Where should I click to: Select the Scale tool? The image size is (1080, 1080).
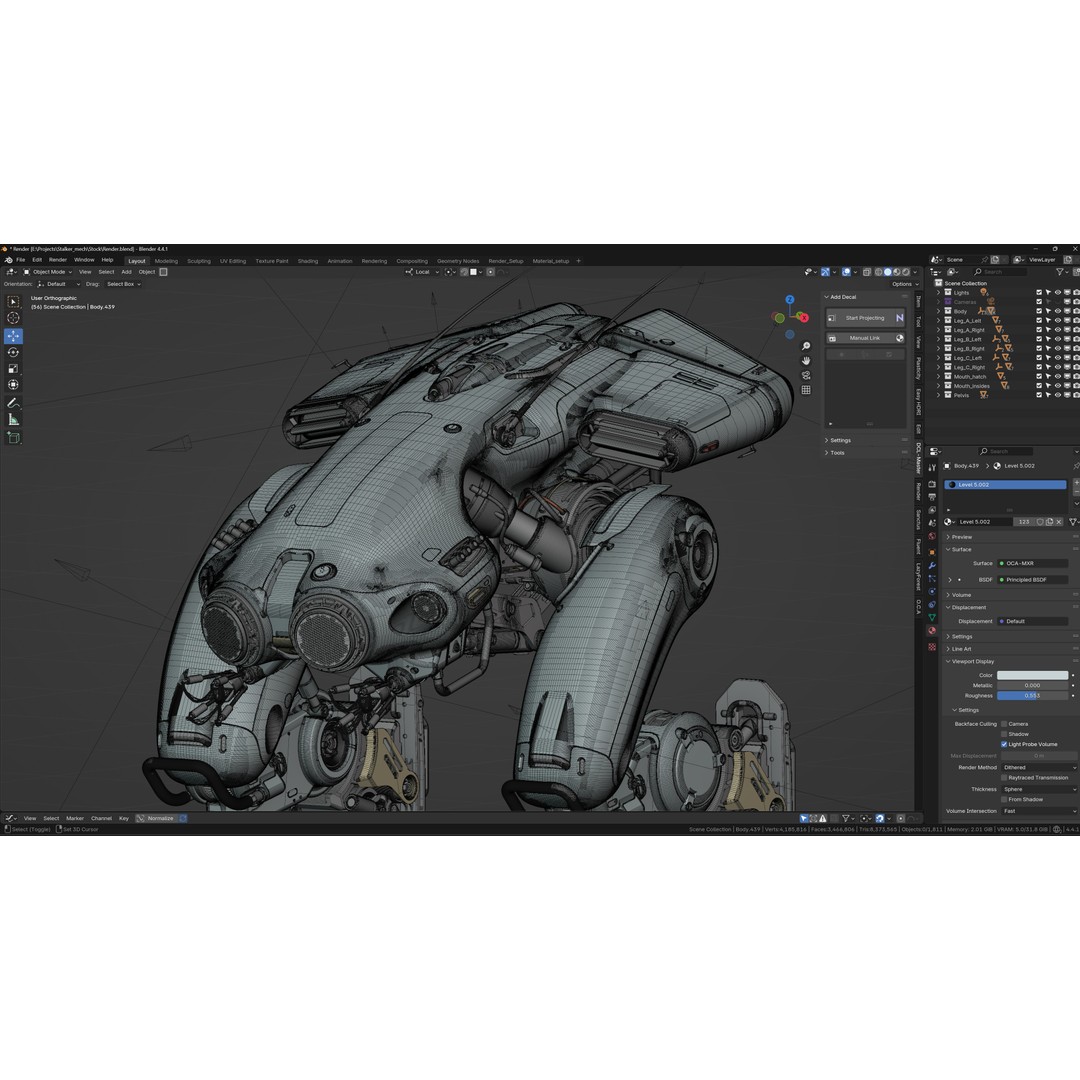pyautogui.click(x=13, y=368)
